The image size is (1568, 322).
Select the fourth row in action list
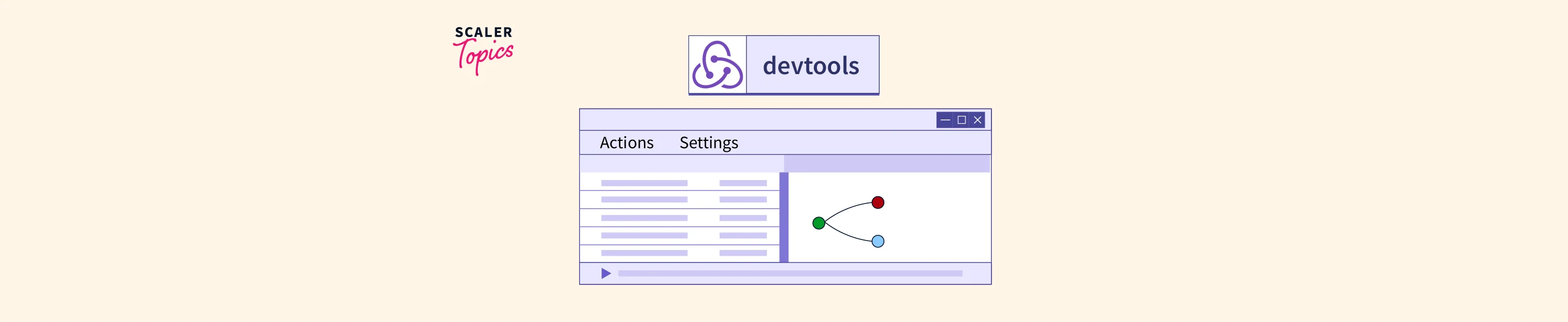coord(679,235)
